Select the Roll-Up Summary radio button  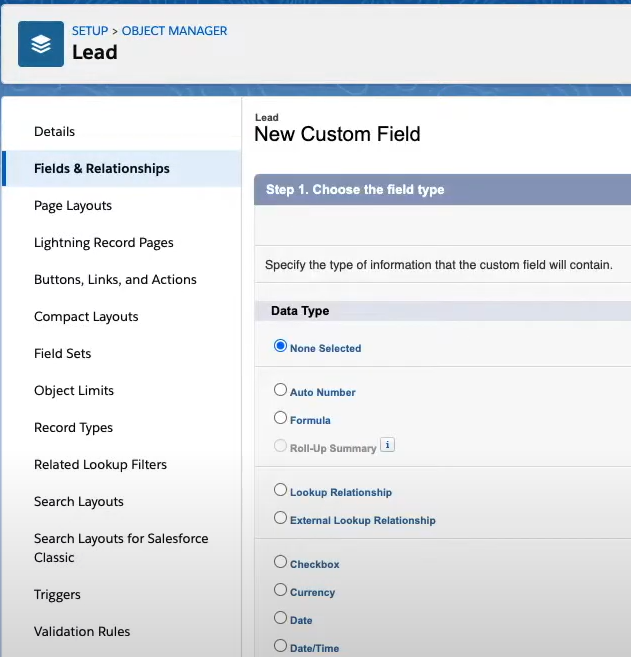point(280,445)
